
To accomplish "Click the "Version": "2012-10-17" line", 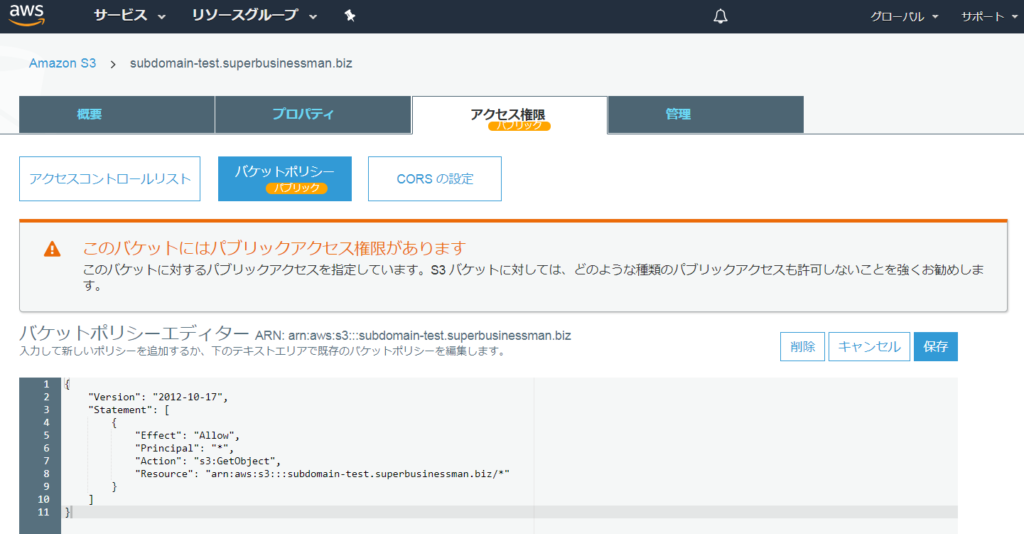I will [x=158, y=397].
